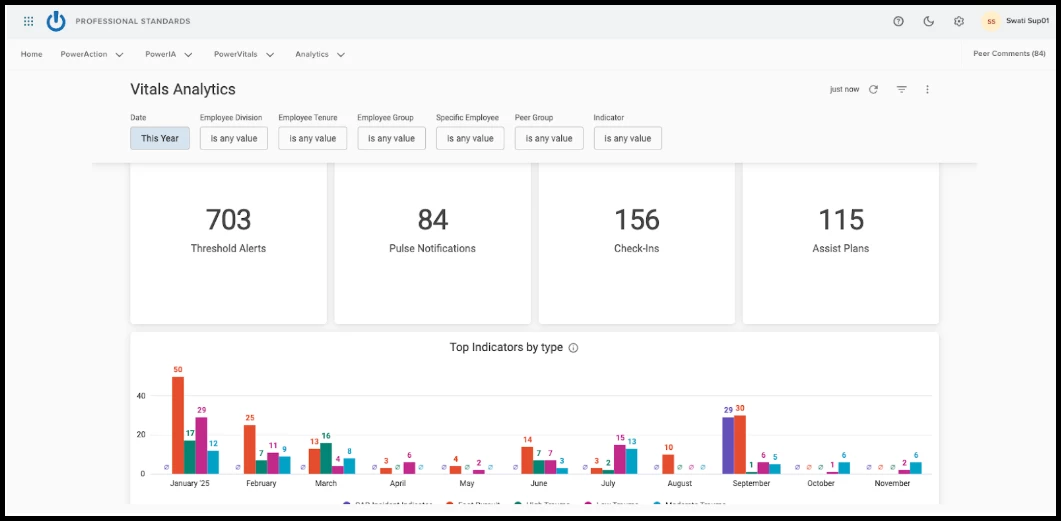Select February orange bar labeled 25

pos(250,449)
